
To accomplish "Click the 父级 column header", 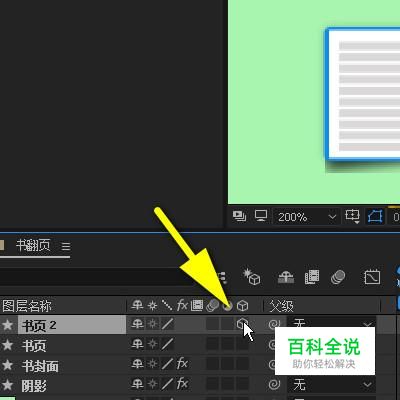I will point(281,306).
